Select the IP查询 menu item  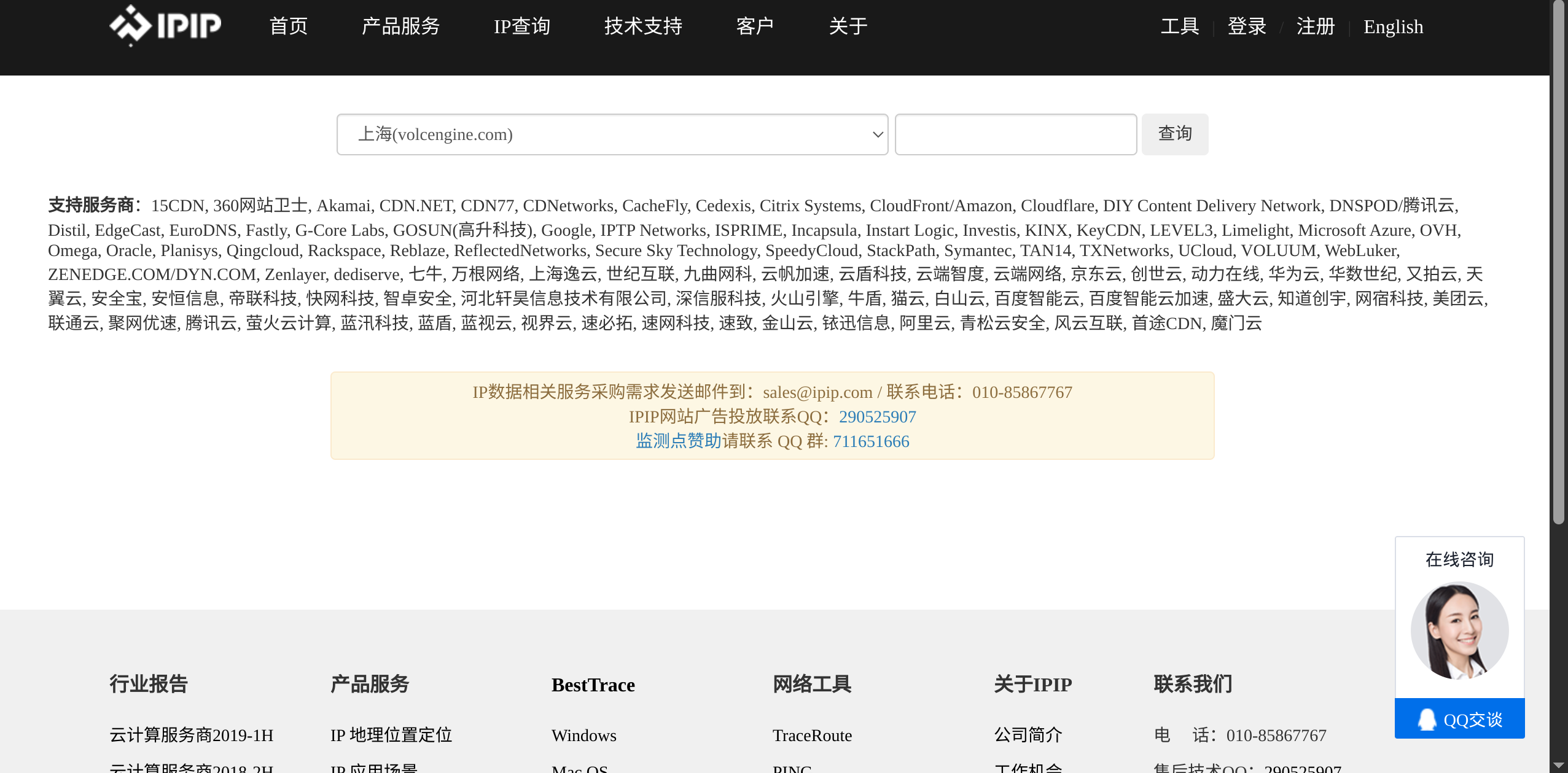pos(521,26)
